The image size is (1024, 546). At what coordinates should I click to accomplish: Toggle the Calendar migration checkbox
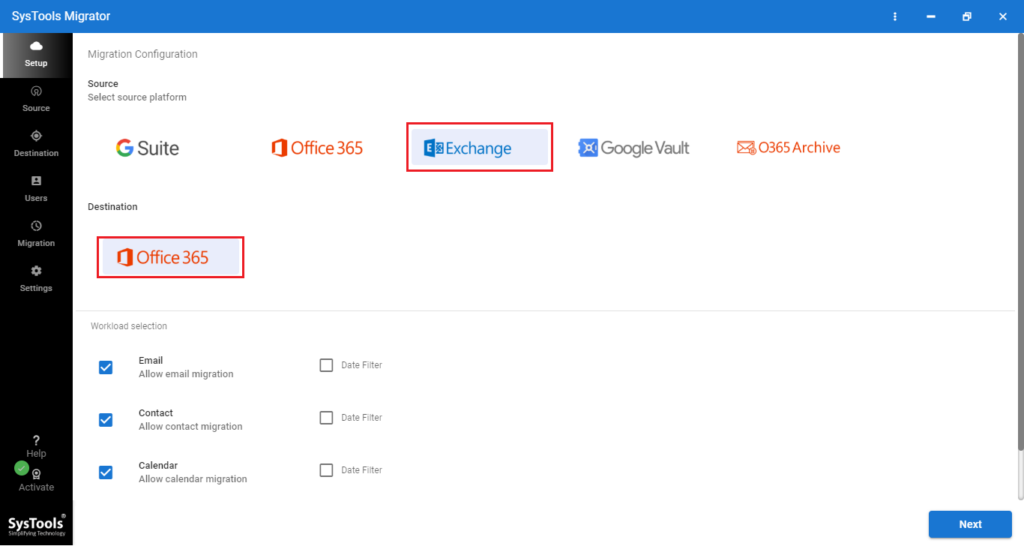(x=106, y=471)
